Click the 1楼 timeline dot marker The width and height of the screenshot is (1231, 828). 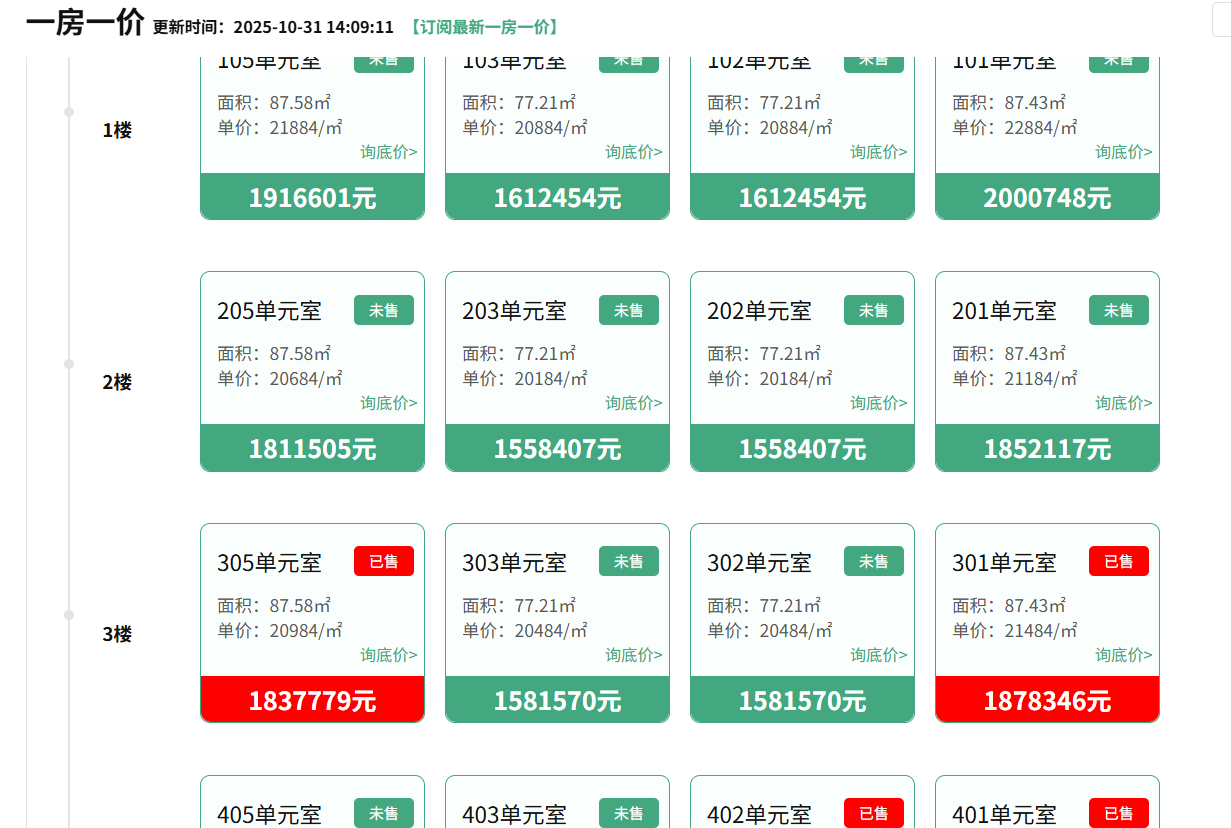(x=69, y=112)
